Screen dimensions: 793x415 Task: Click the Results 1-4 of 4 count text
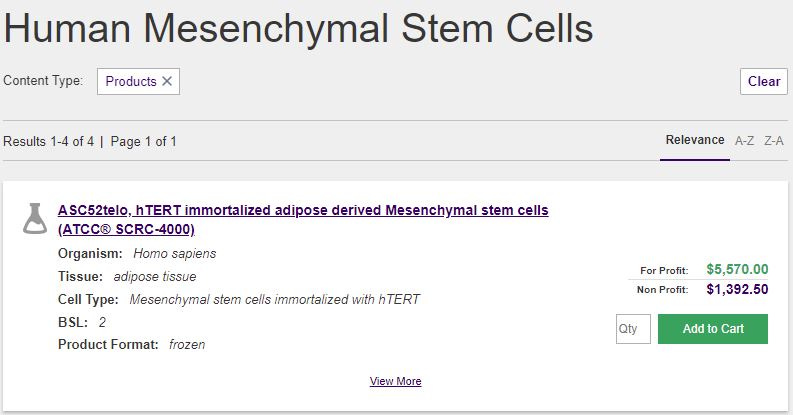point(49,142)
